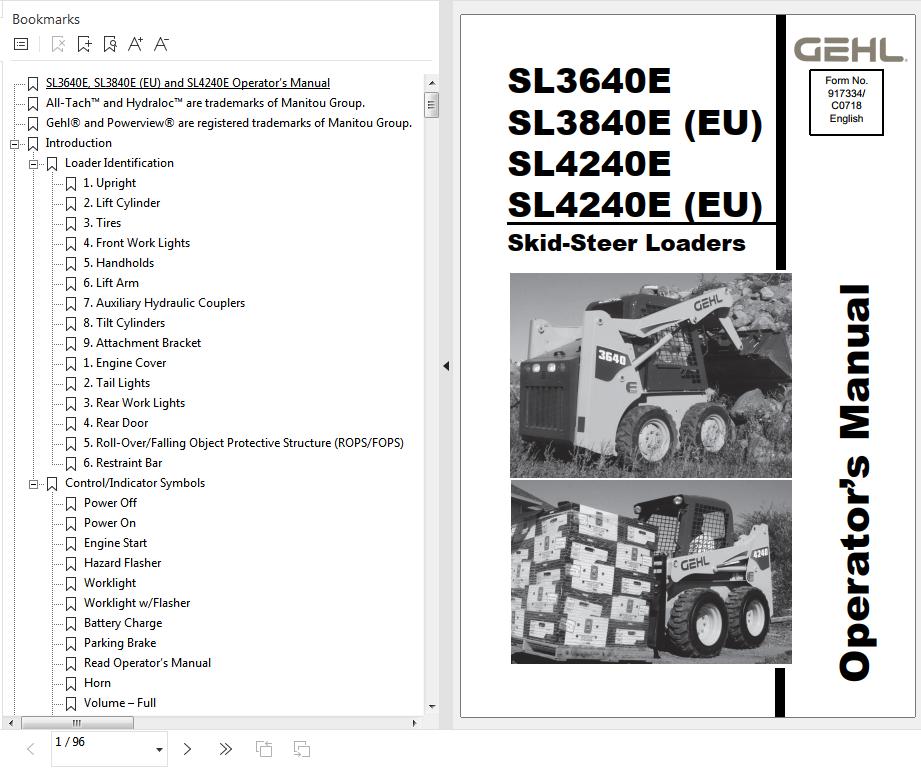Select the Volume – Full bookmark
Image resolution: width=921 pixels, height=769 pixels.
(x=120, y=703)
